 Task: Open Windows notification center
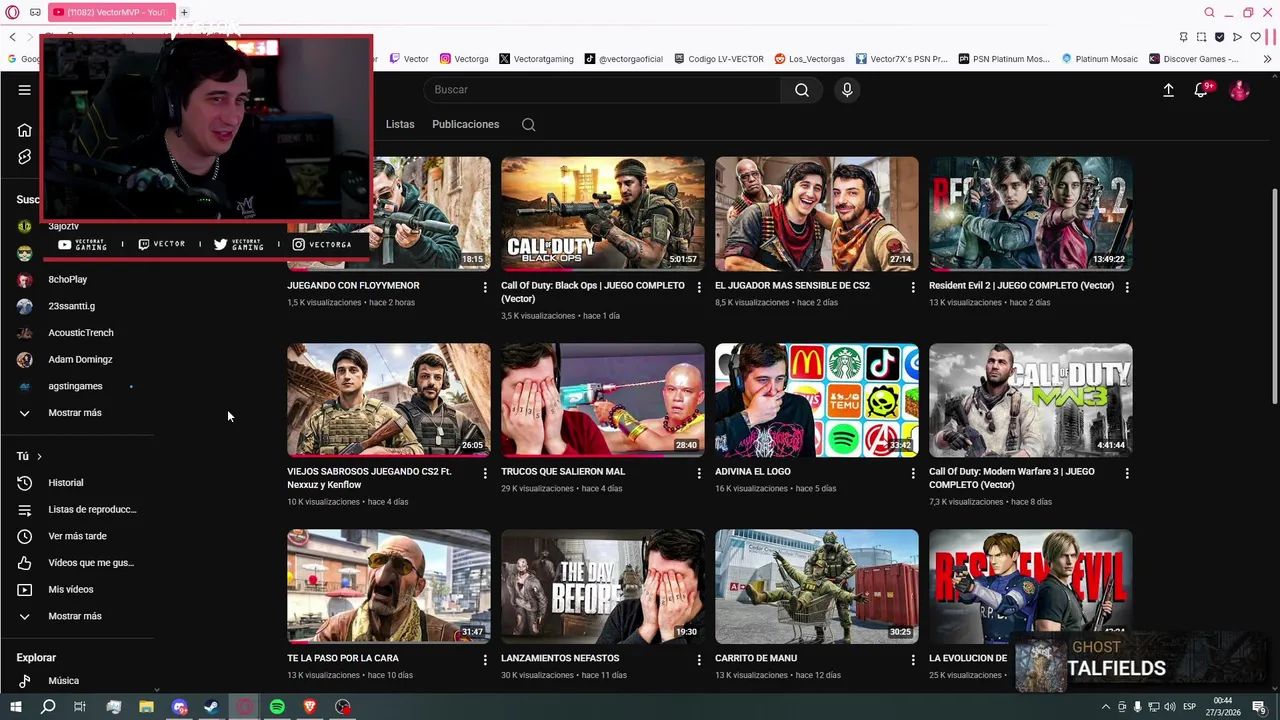pos(1260,707)
